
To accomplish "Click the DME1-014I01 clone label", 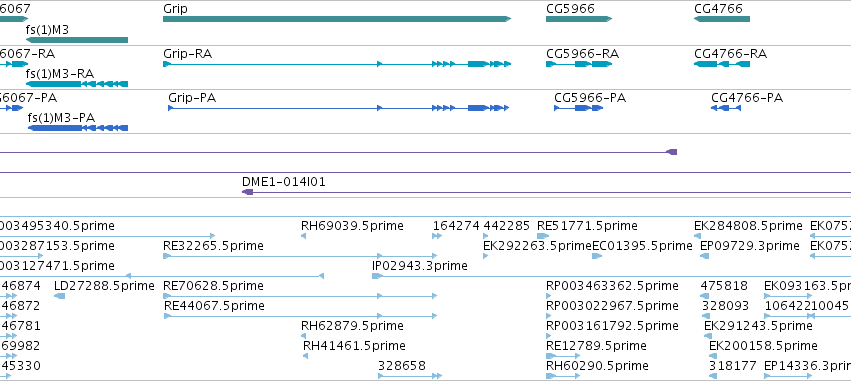I will tap(284, 182).
